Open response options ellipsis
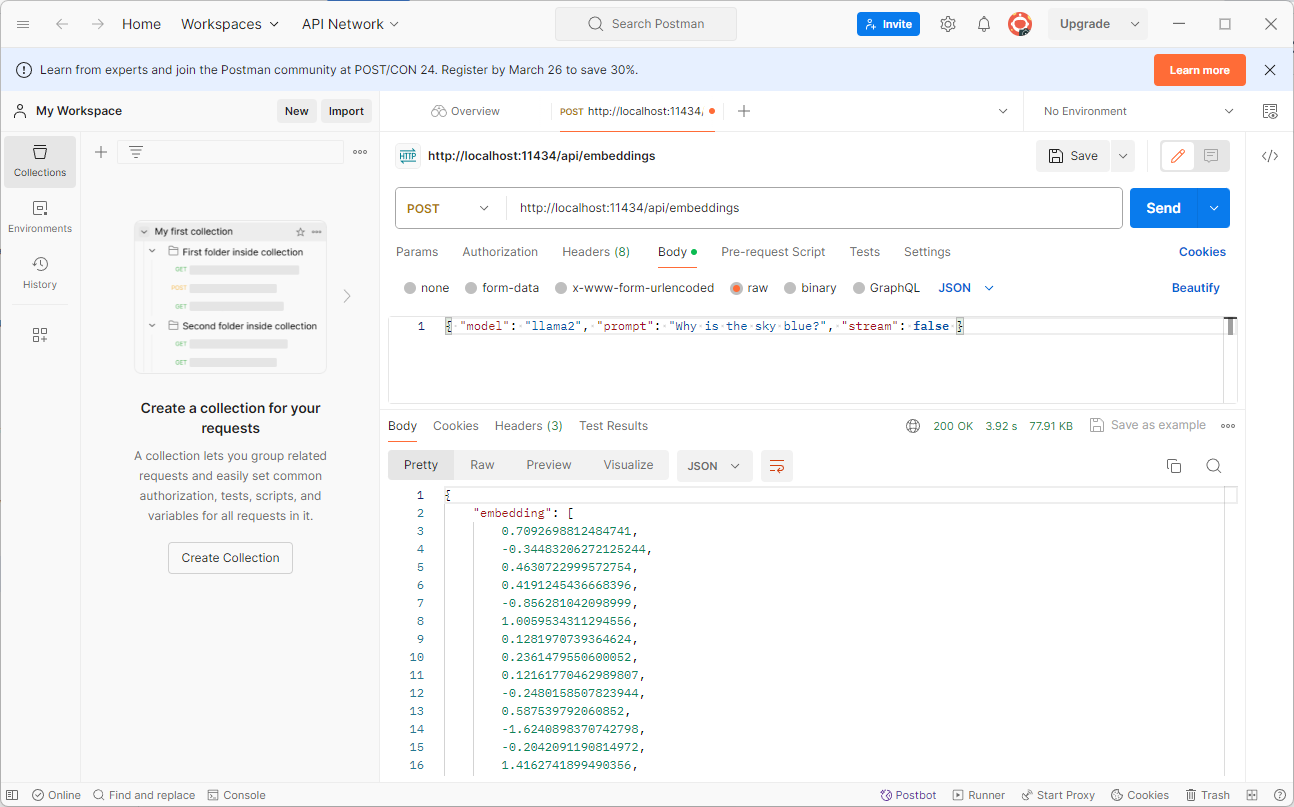The height and width of the screenshot is (807, 1294). [x=1228, y=426]
